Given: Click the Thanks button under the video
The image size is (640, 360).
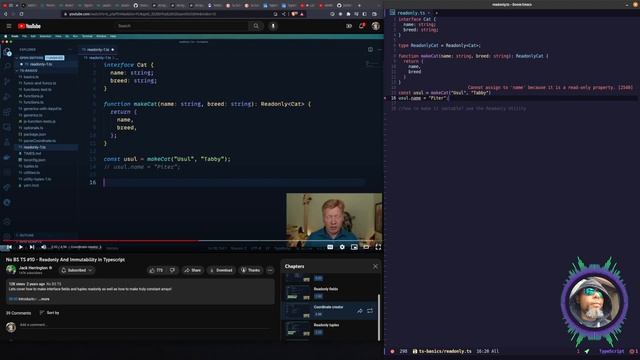Looking at the screenshot, I should 251,270.
